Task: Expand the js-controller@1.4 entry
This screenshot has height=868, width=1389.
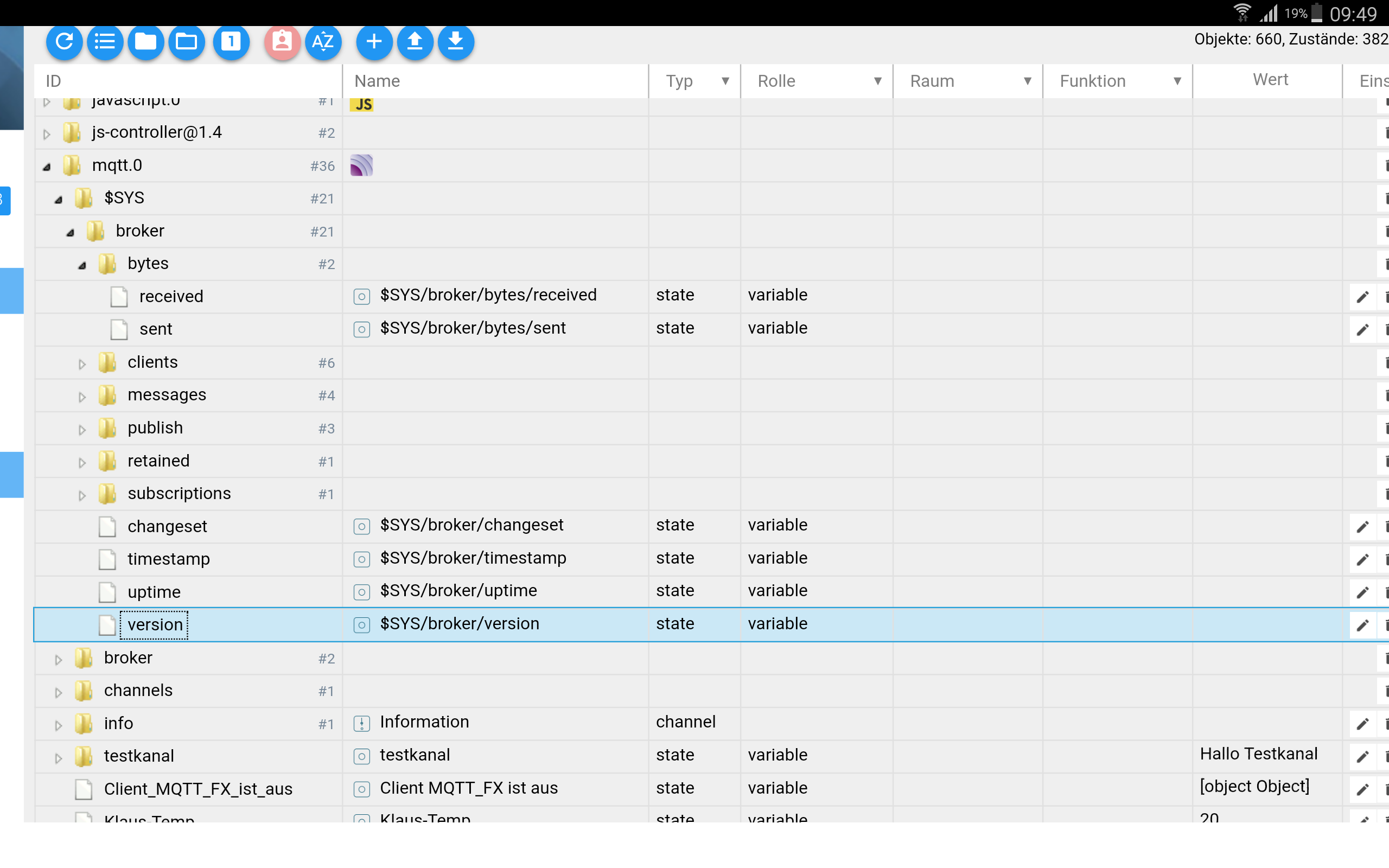Action: (47, 132)
